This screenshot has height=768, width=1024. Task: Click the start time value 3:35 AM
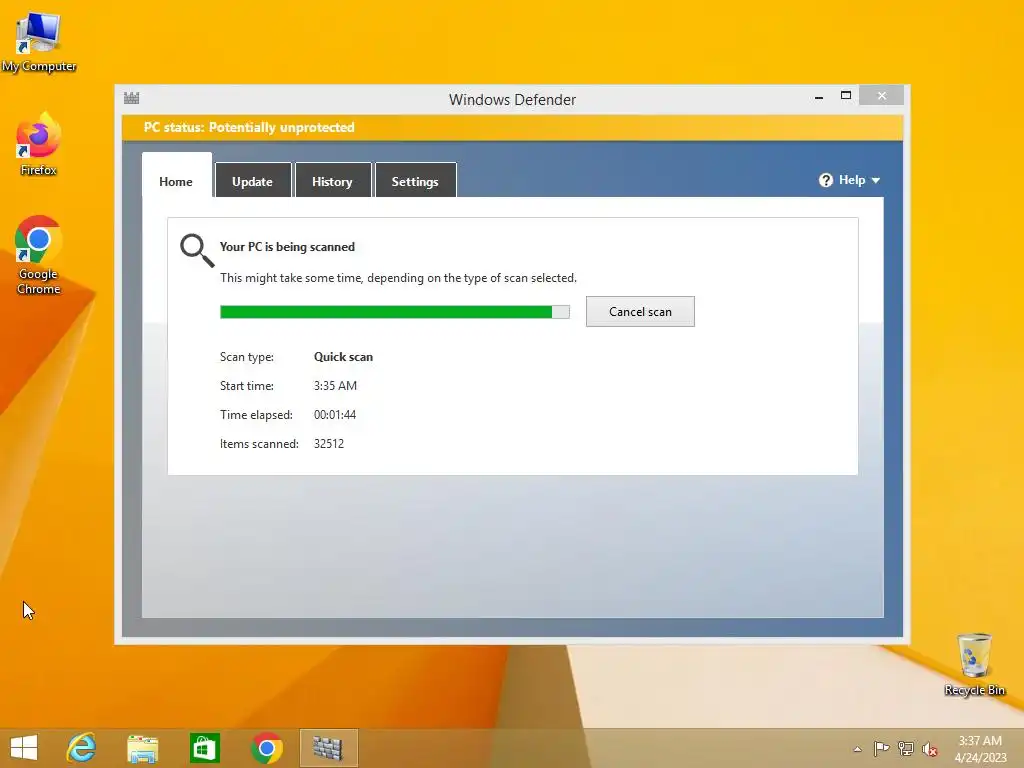(x=335, y=386)
